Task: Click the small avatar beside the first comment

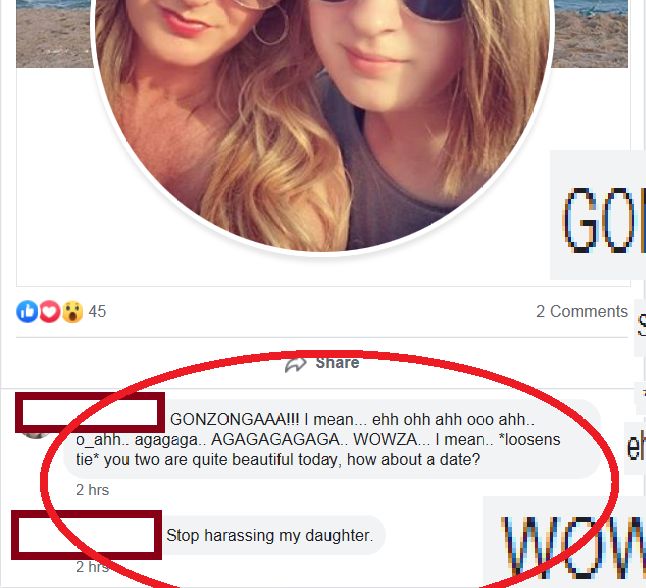Action: pos(35,435)
